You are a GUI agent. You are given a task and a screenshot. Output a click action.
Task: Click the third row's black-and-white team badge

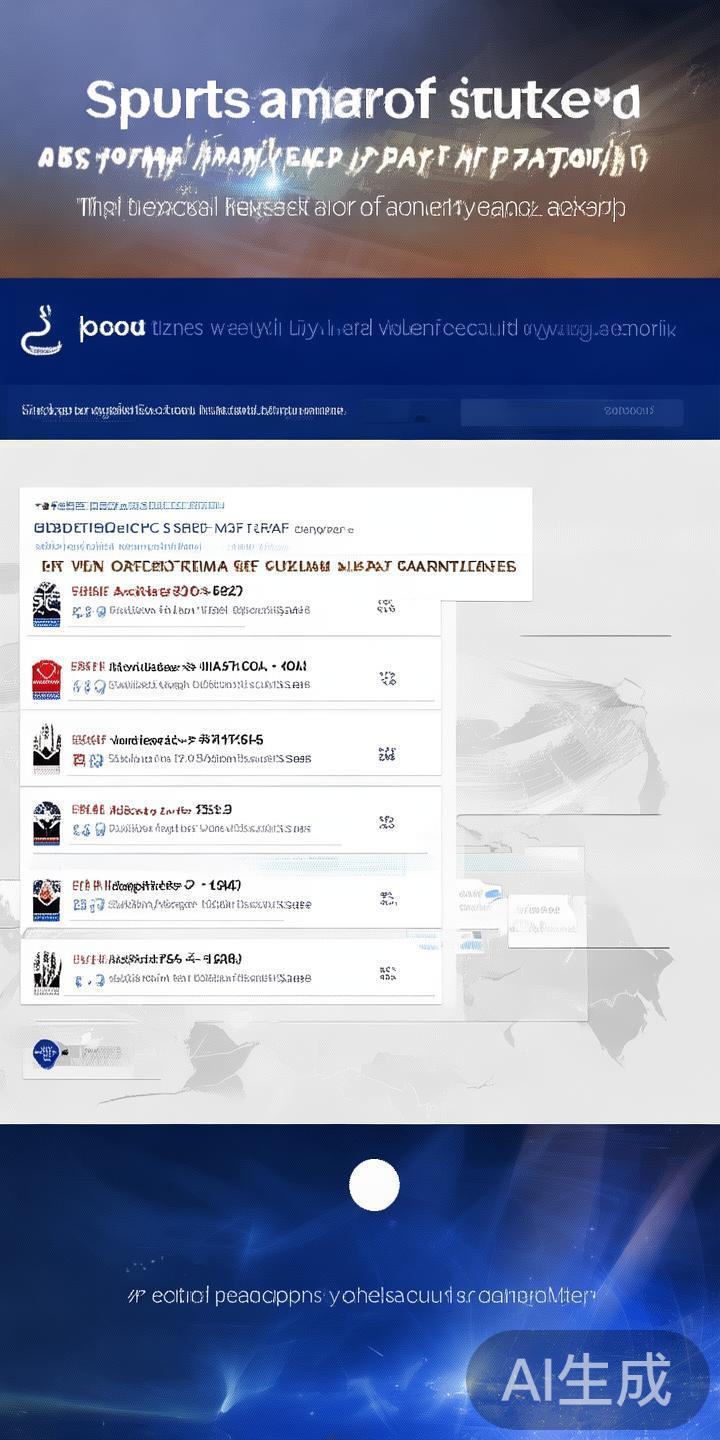47,750
